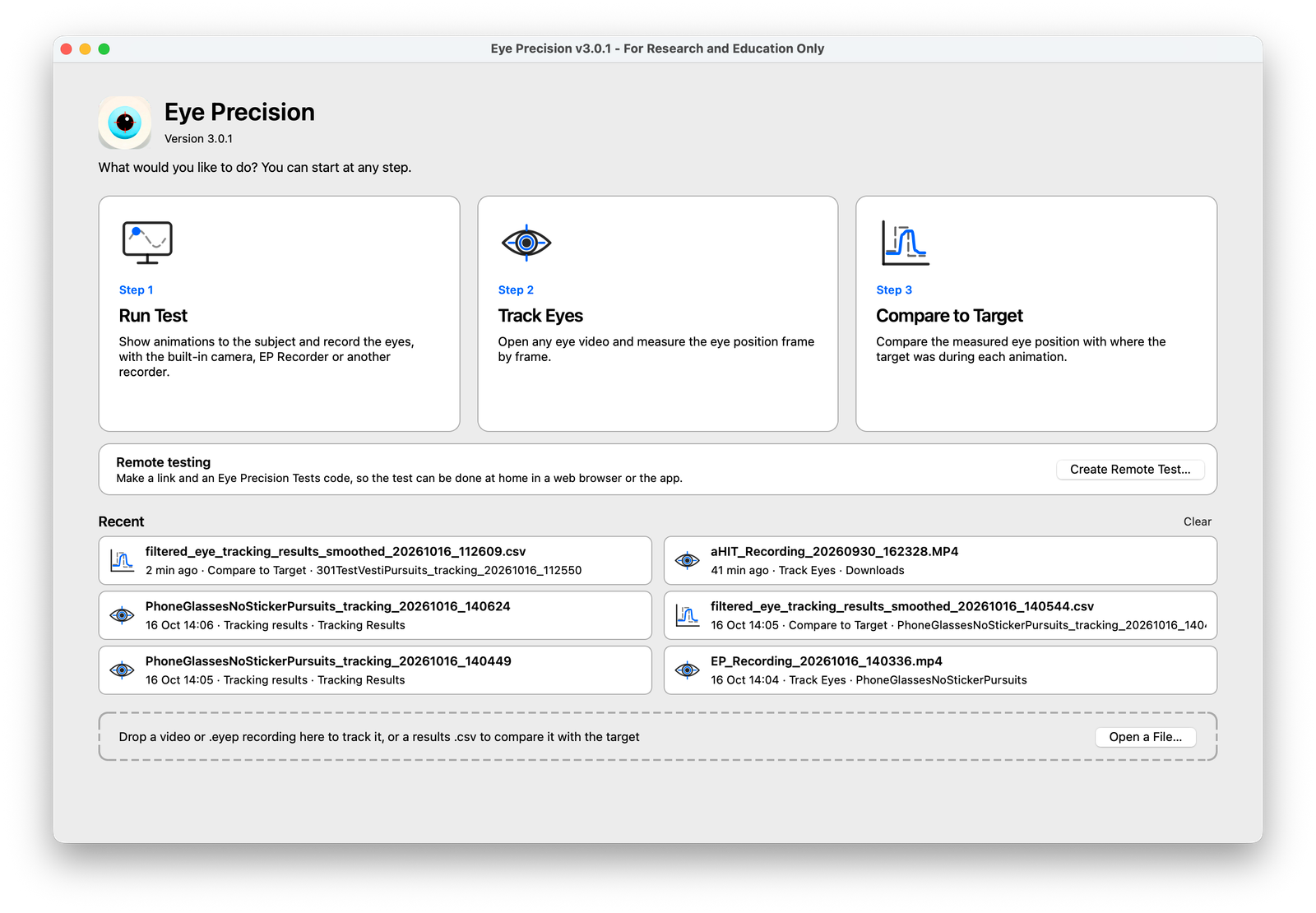Click the Remote testing heading
This screenshot has width=1316, height=913.
[x=163, y=462]
